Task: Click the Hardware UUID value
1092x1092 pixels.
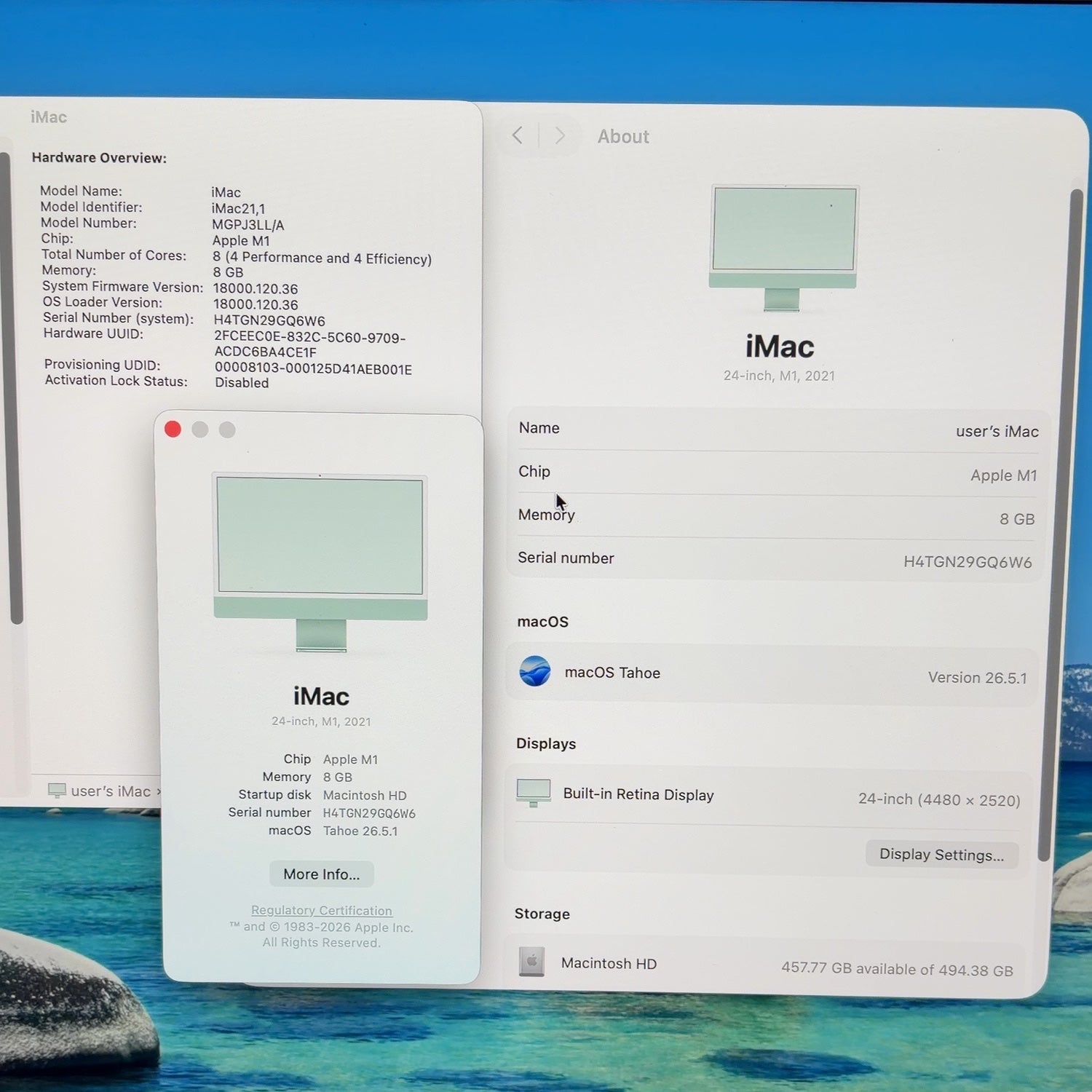Action: (310, 344)
